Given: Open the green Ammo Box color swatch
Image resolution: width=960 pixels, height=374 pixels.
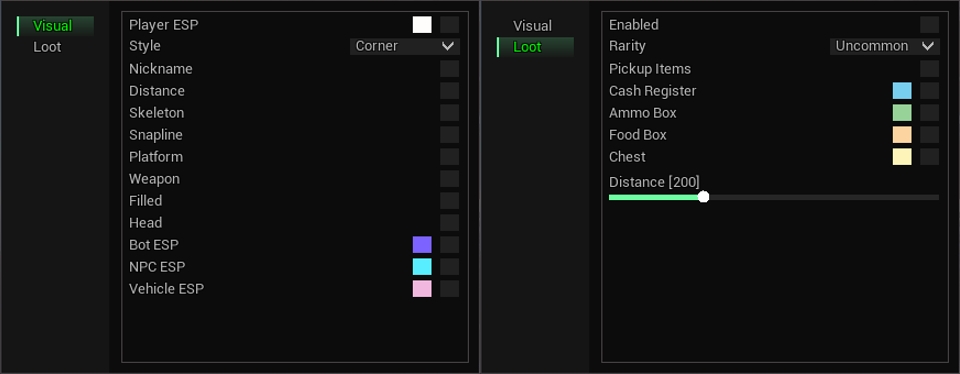Looking at the screenshot, I should point(902,113).
